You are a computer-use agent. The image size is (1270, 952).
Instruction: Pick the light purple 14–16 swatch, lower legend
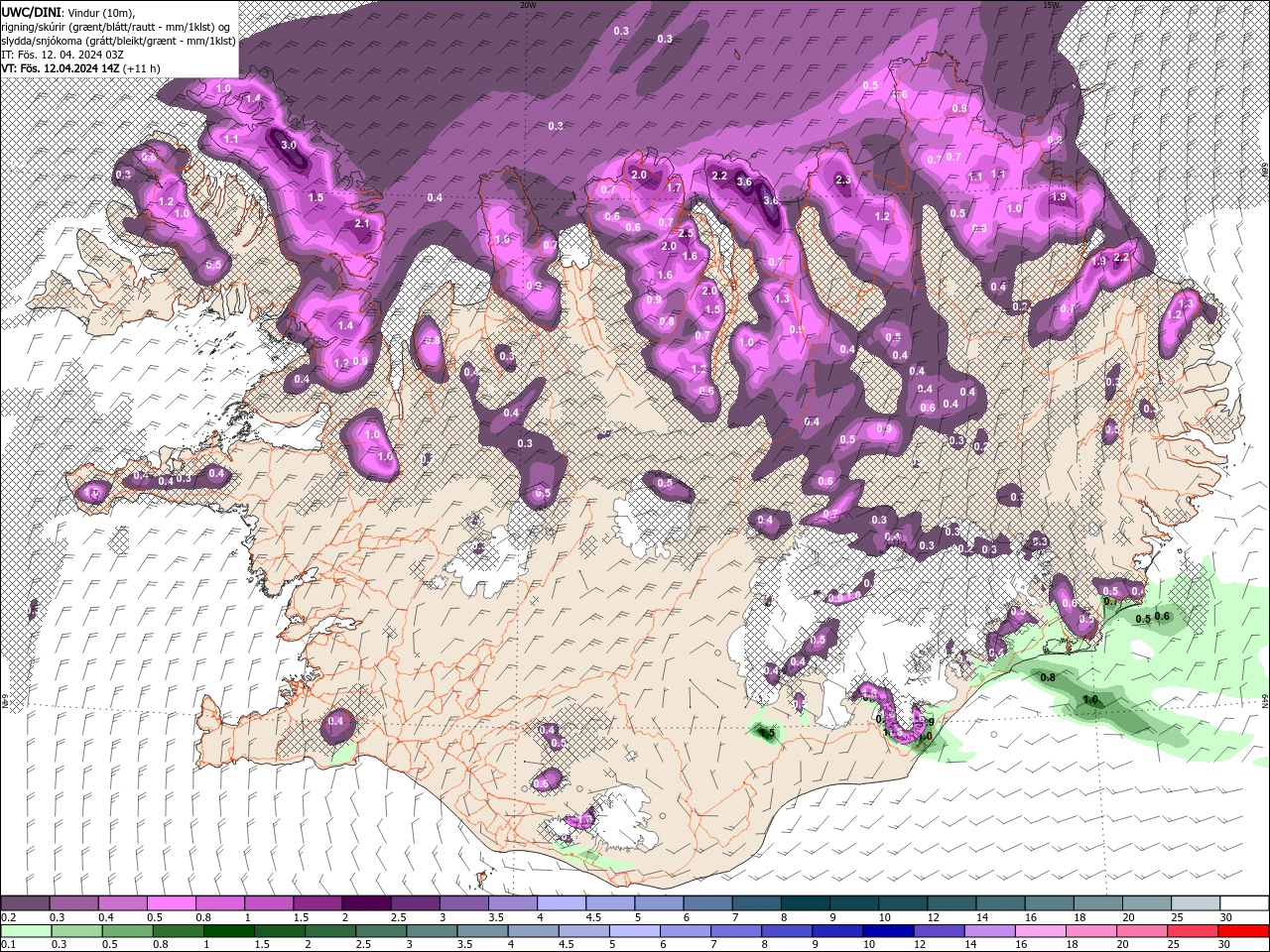989,931
